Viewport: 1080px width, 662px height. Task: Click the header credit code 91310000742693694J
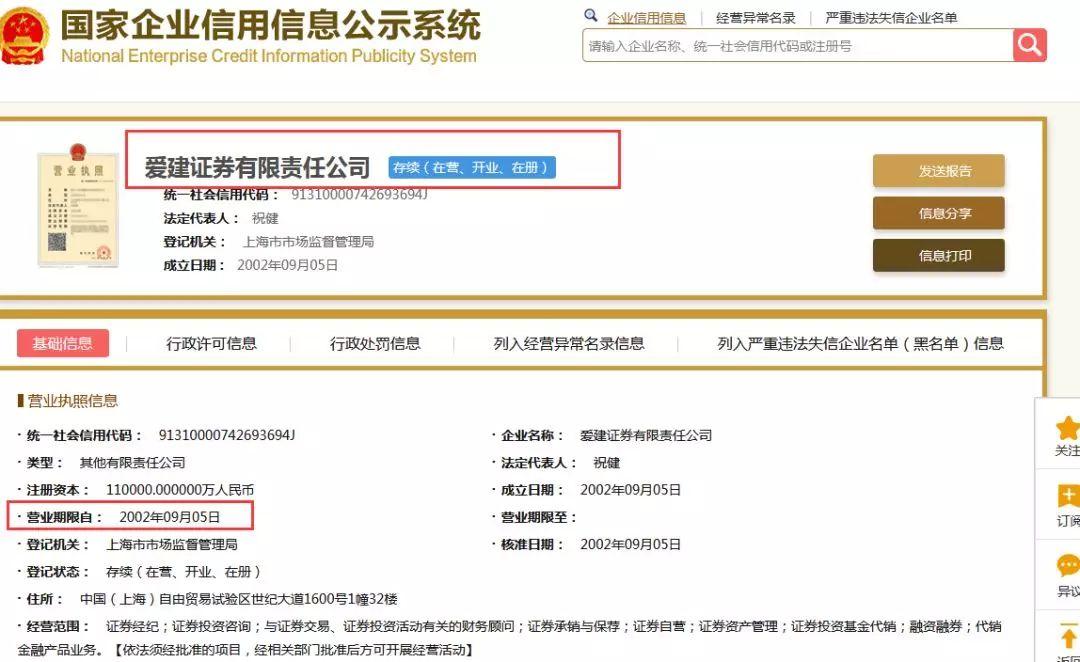359,195
